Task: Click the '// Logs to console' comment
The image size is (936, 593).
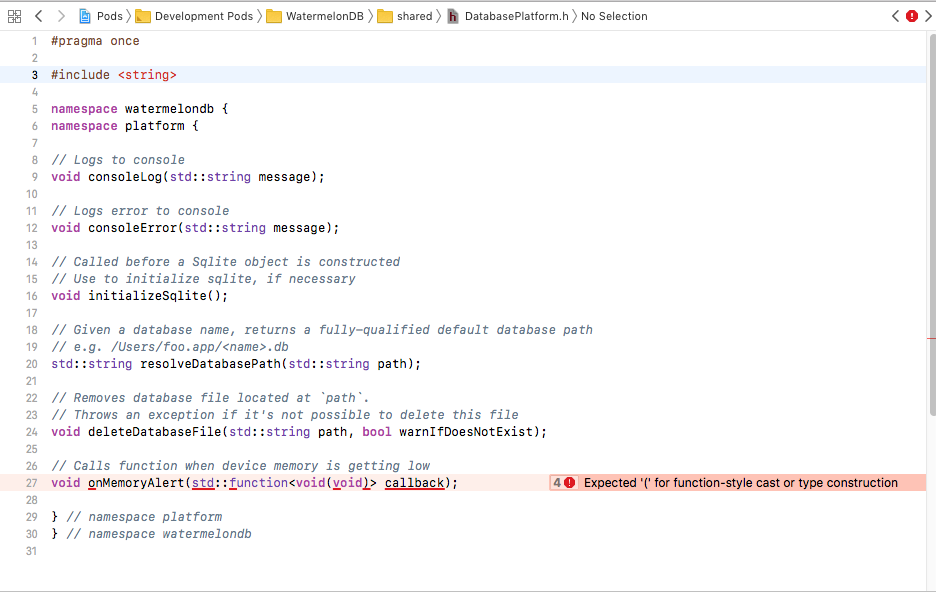Action: coord(118,159)
